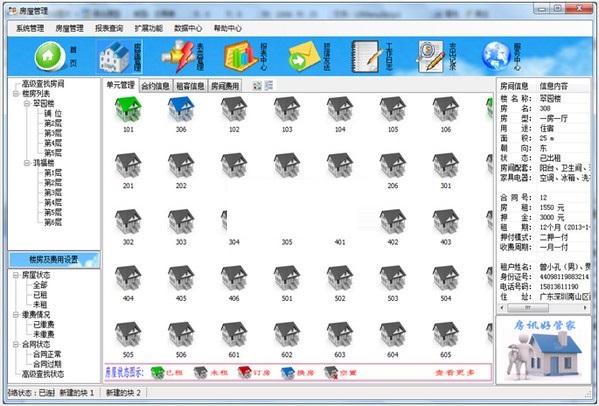Open 工作日志 notebook toolbar icon
The width and height of the screenshot is (599, 406).
pyautogui.click(x=367, y=57)
